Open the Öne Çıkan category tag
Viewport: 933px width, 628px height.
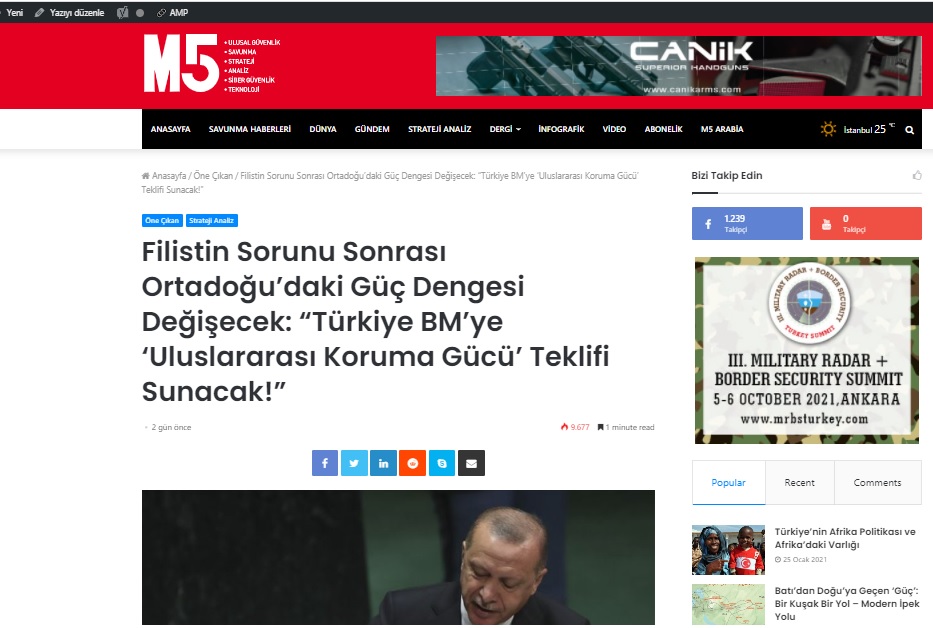162,220
